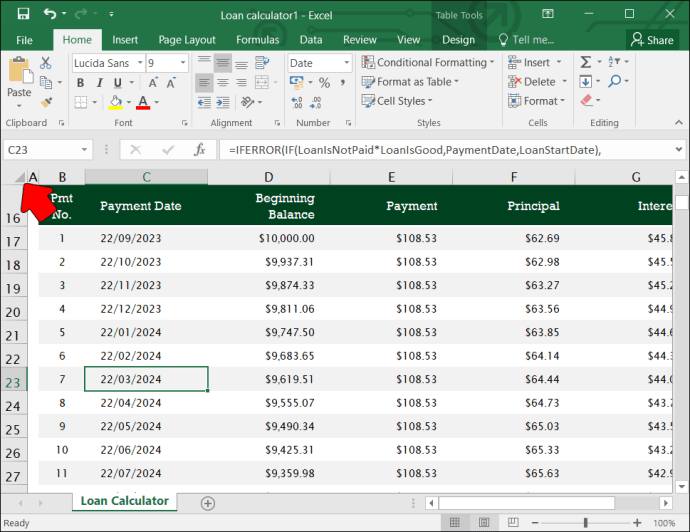Click the Borders icon
Screen dimensions: 690x532
(x=81, y=102)
